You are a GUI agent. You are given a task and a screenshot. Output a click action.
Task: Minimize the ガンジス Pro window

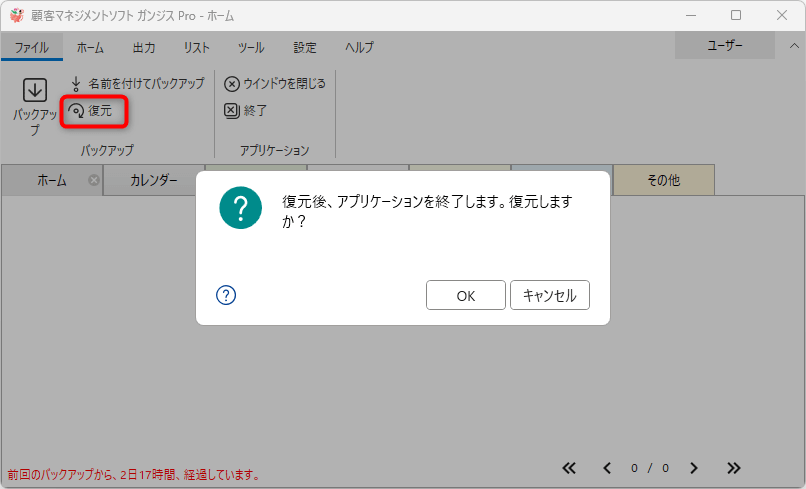pos(691,15)
